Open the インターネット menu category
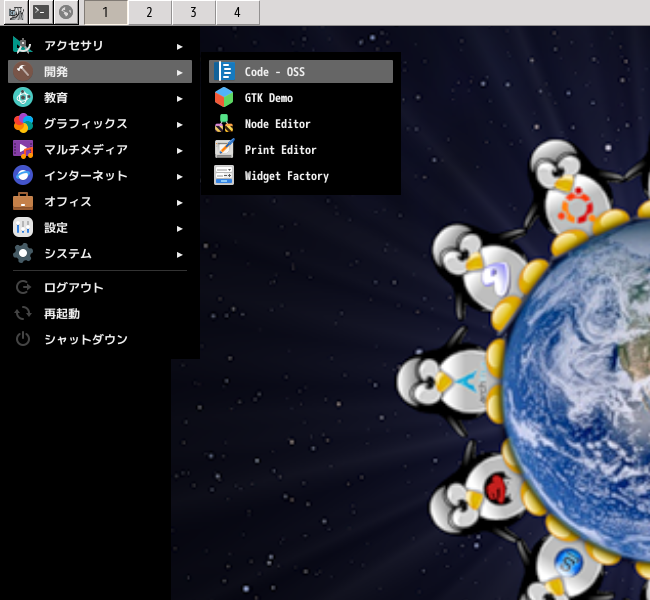The height and width of the screenshot is (600, 650). pyautogui.click(x=100, y=175)
